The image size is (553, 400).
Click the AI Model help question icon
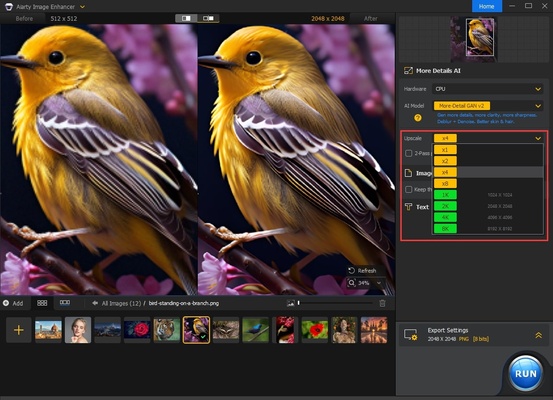(x=418, y=118)
